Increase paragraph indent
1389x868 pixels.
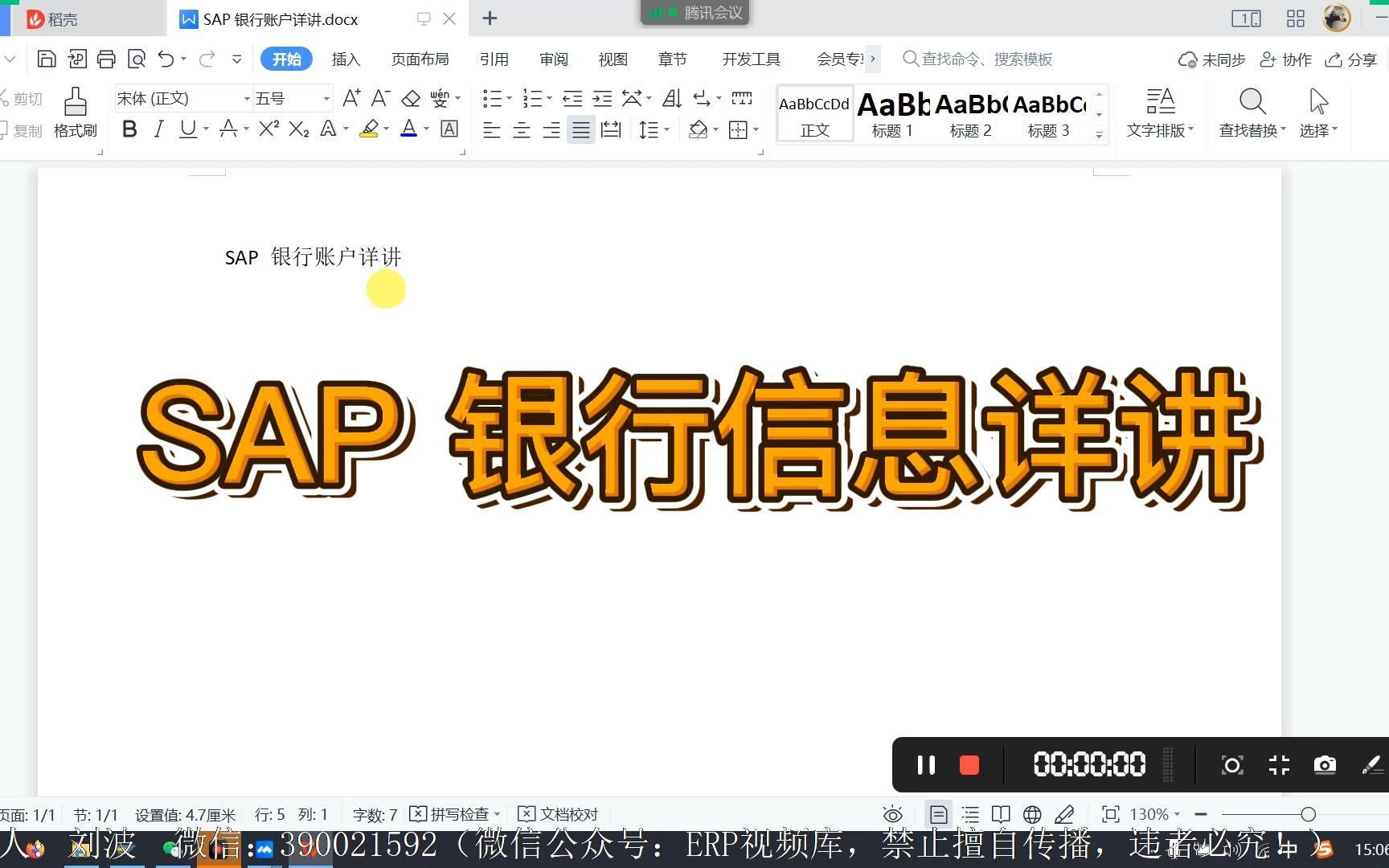(602, 98)
